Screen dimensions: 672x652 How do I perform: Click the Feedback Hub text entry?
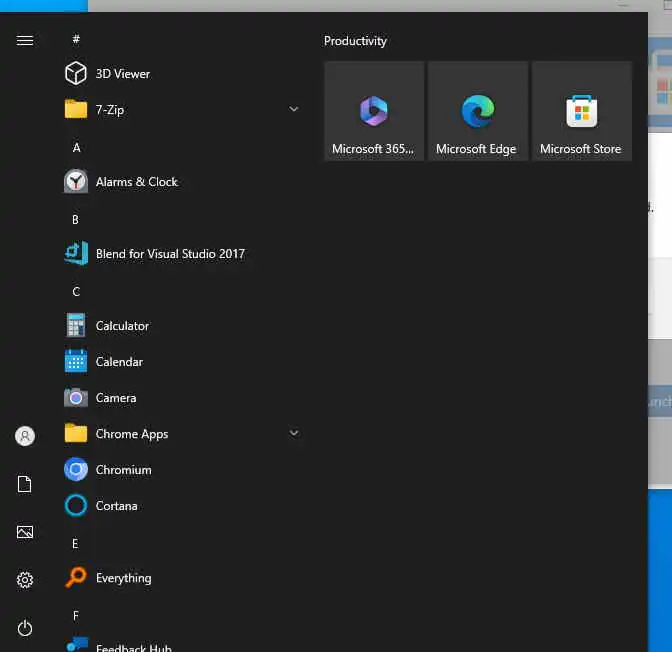(x=134, y=647)
